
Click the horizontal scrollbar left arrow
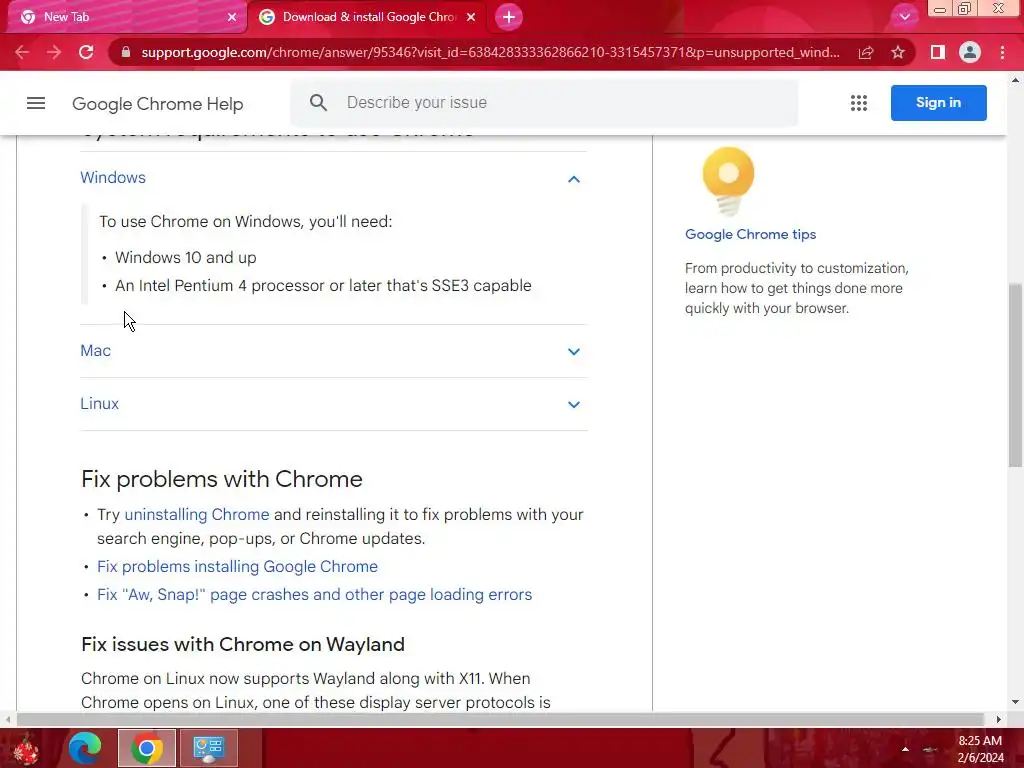[x=8, y=719]
